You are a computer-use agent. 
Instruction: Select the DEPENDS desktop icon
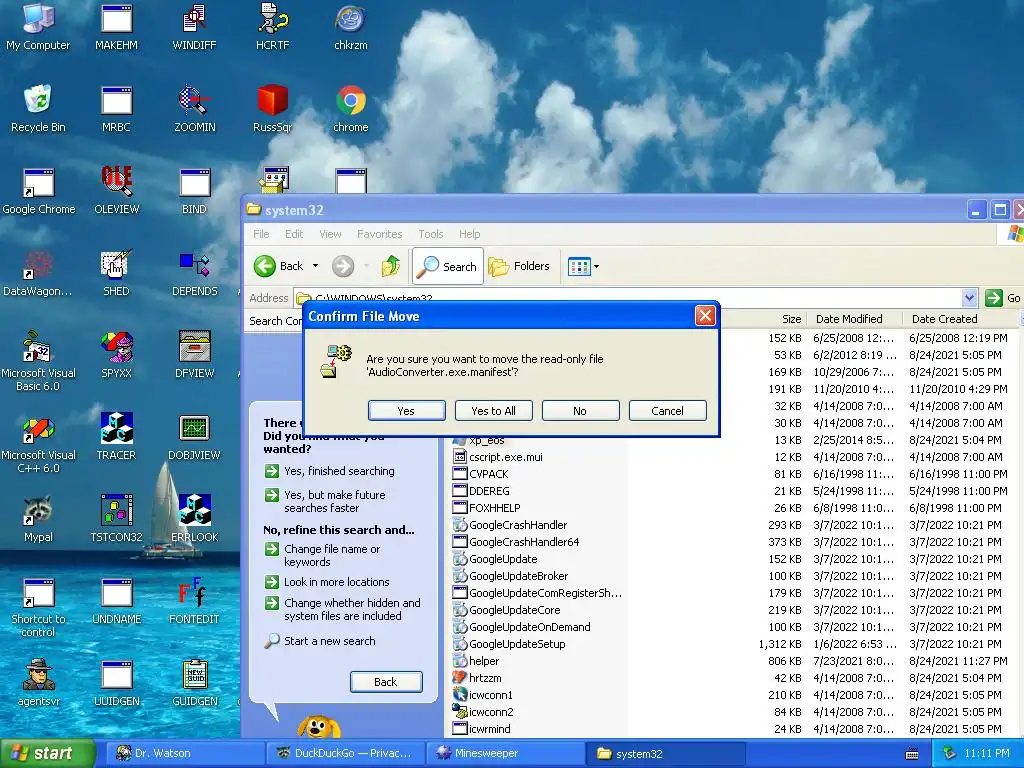[x=194, y=273]
